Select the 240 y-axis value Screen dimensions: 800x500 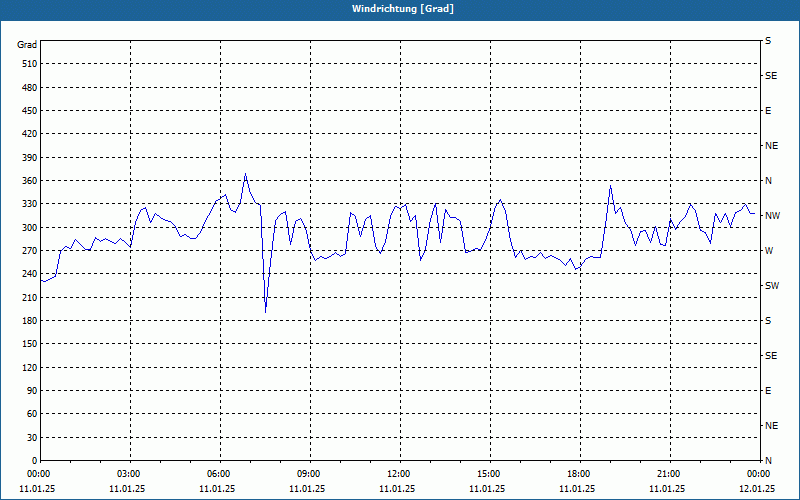pyautogui.click(x=30, y=274)
